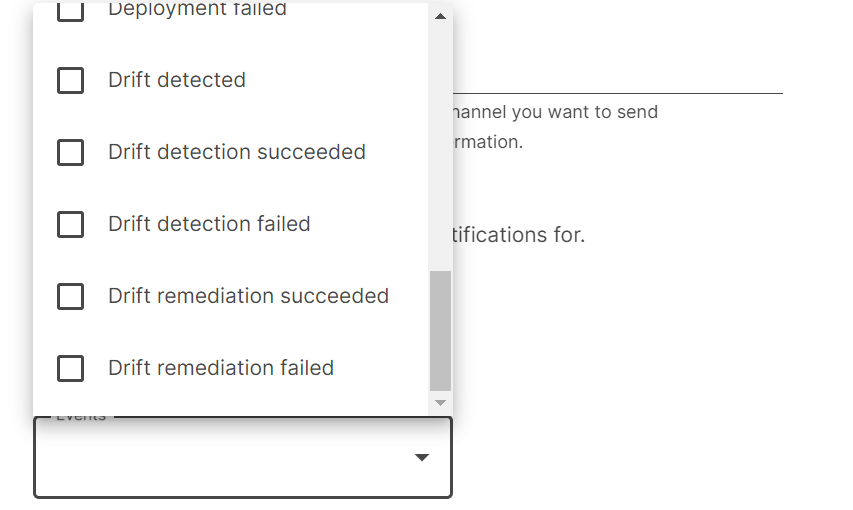Pick the 'Drift remediation failed' option label
The width and height of the screenshot is (853, 510).
point(221,368)
